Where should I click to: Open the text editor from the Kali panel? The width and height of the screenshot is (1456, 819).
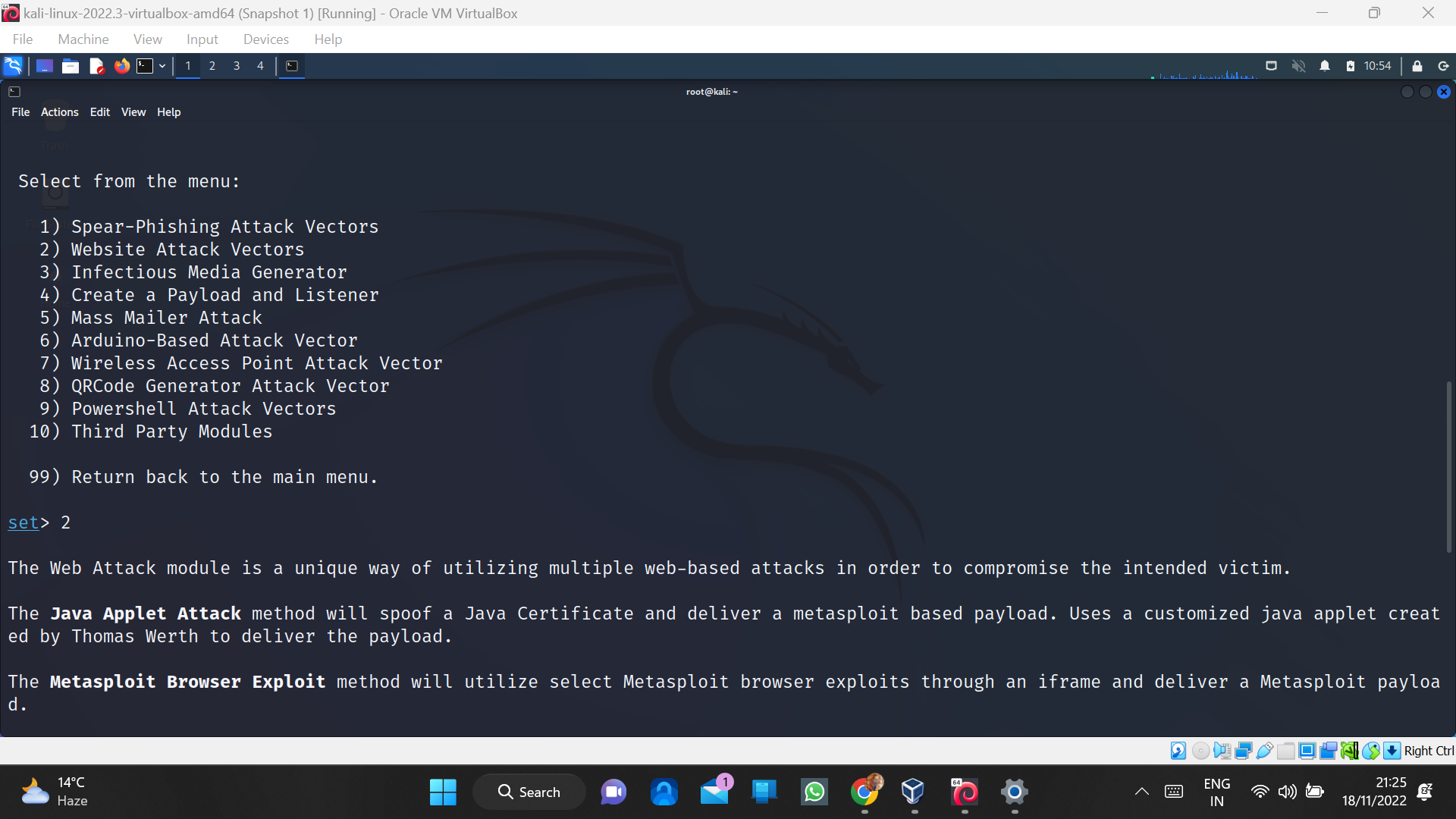point(96,66)
